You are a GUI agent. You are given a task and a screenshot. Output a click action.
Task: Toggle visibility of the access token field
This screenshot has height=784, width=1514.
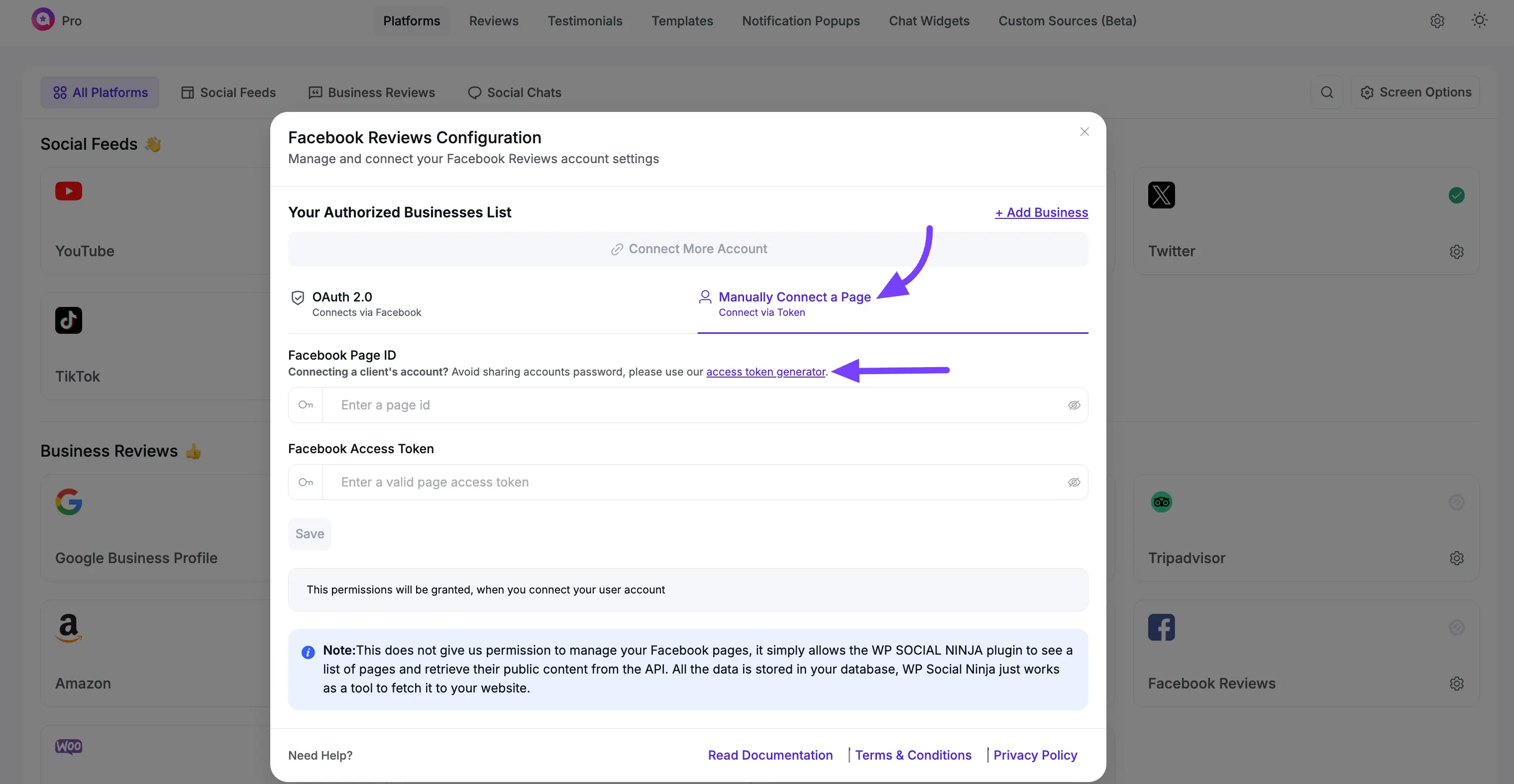coord(1075,482)
